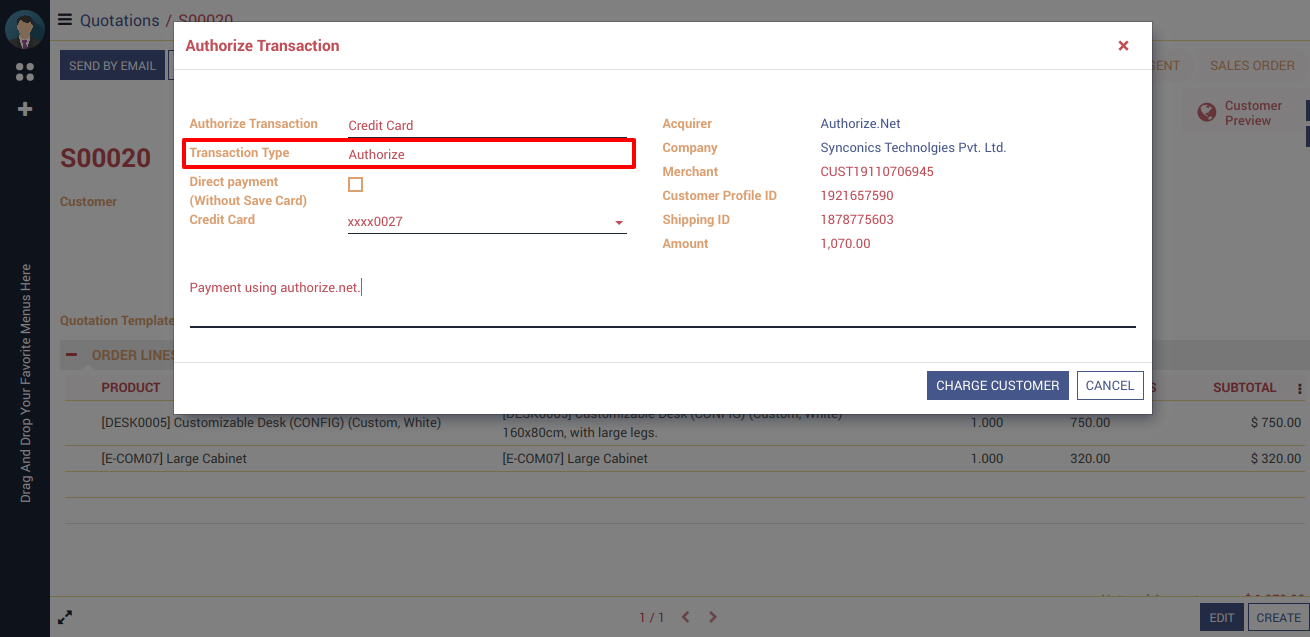The width and height of the screenshot is (1310, 637).
Task: Toggle the hamburger menu icon
Action: (65, 20)
